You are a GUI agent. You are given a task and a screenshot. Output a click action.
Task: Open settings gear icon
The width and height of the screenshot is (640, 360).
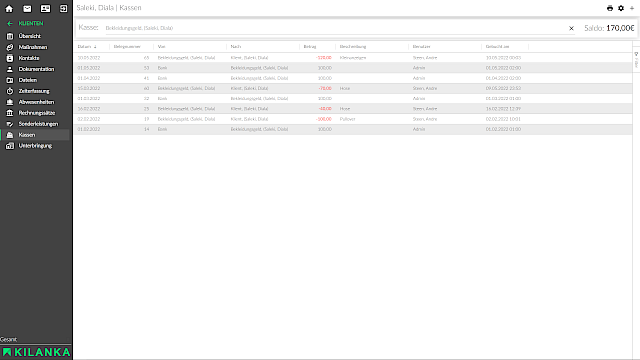click(x=621, y=8)
